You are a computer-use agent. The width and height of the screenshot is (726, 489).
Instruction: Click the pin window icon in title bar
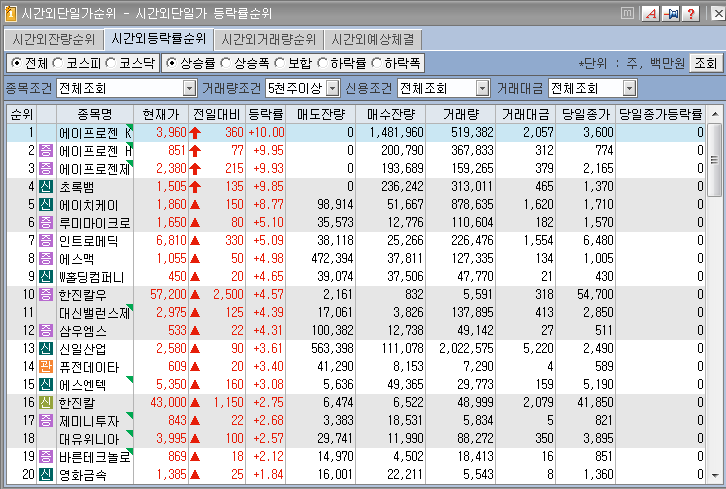pos(670,13)
